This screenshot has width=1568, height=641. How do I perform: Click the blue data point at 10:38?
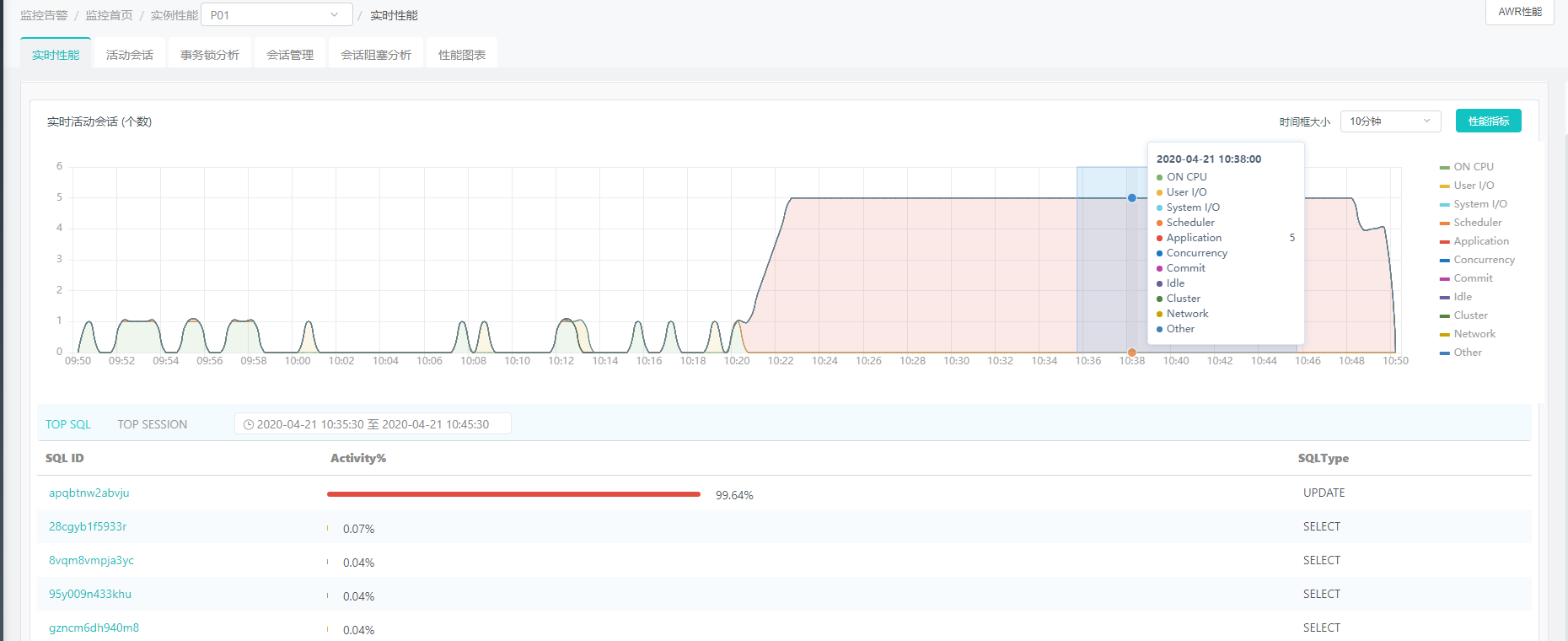point(1132,197)
